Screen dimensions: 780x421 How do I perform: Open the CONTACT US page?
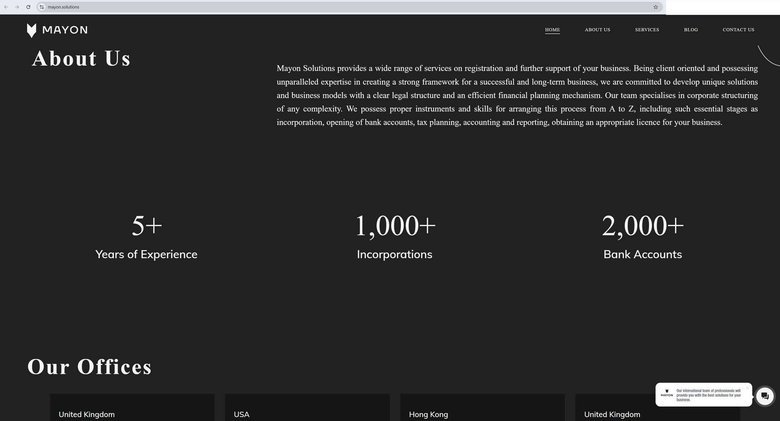point(738,30)
